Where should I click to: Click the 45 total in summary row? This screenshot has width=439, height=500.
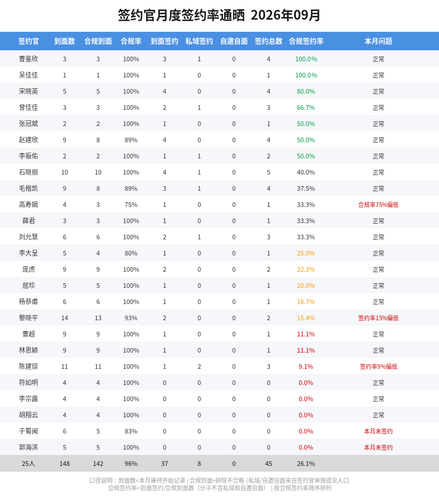[268, 464]
